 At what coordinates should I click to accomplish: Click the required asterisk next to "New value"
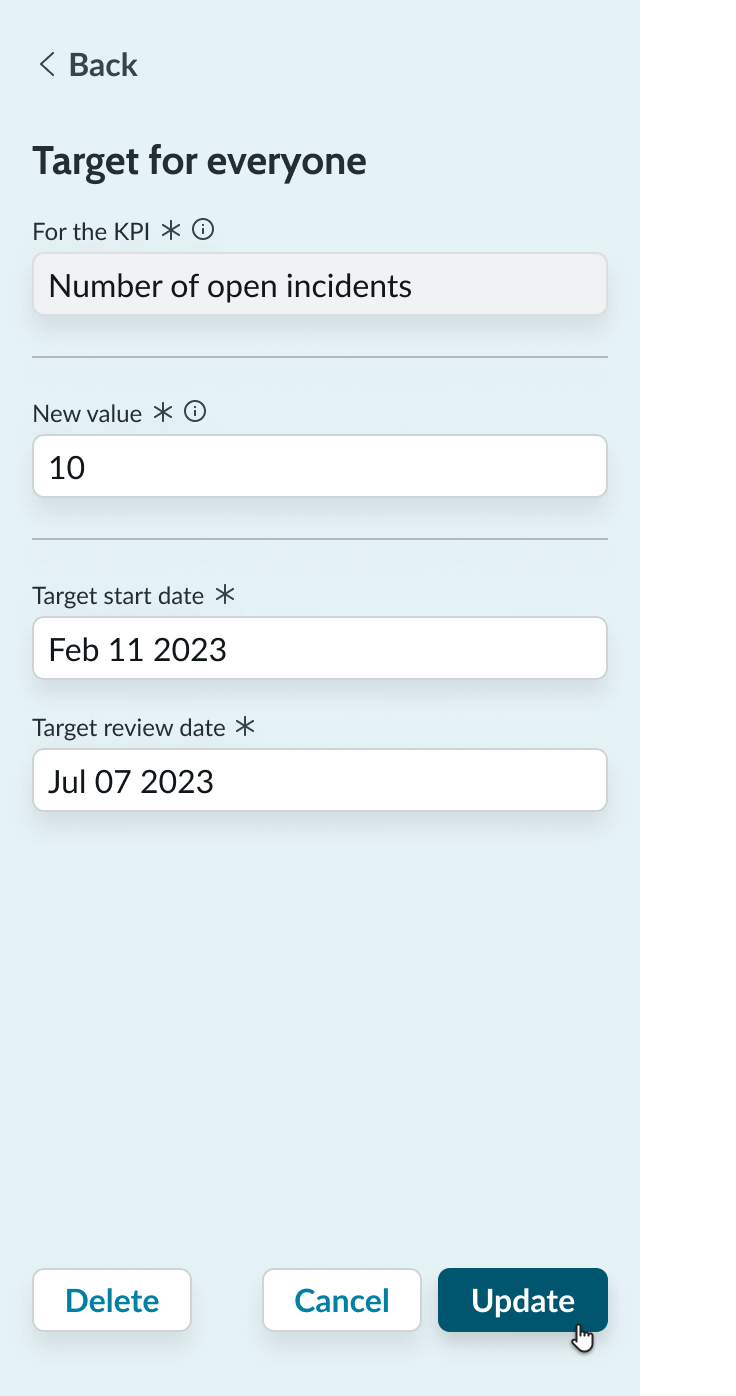click(163, 412)
